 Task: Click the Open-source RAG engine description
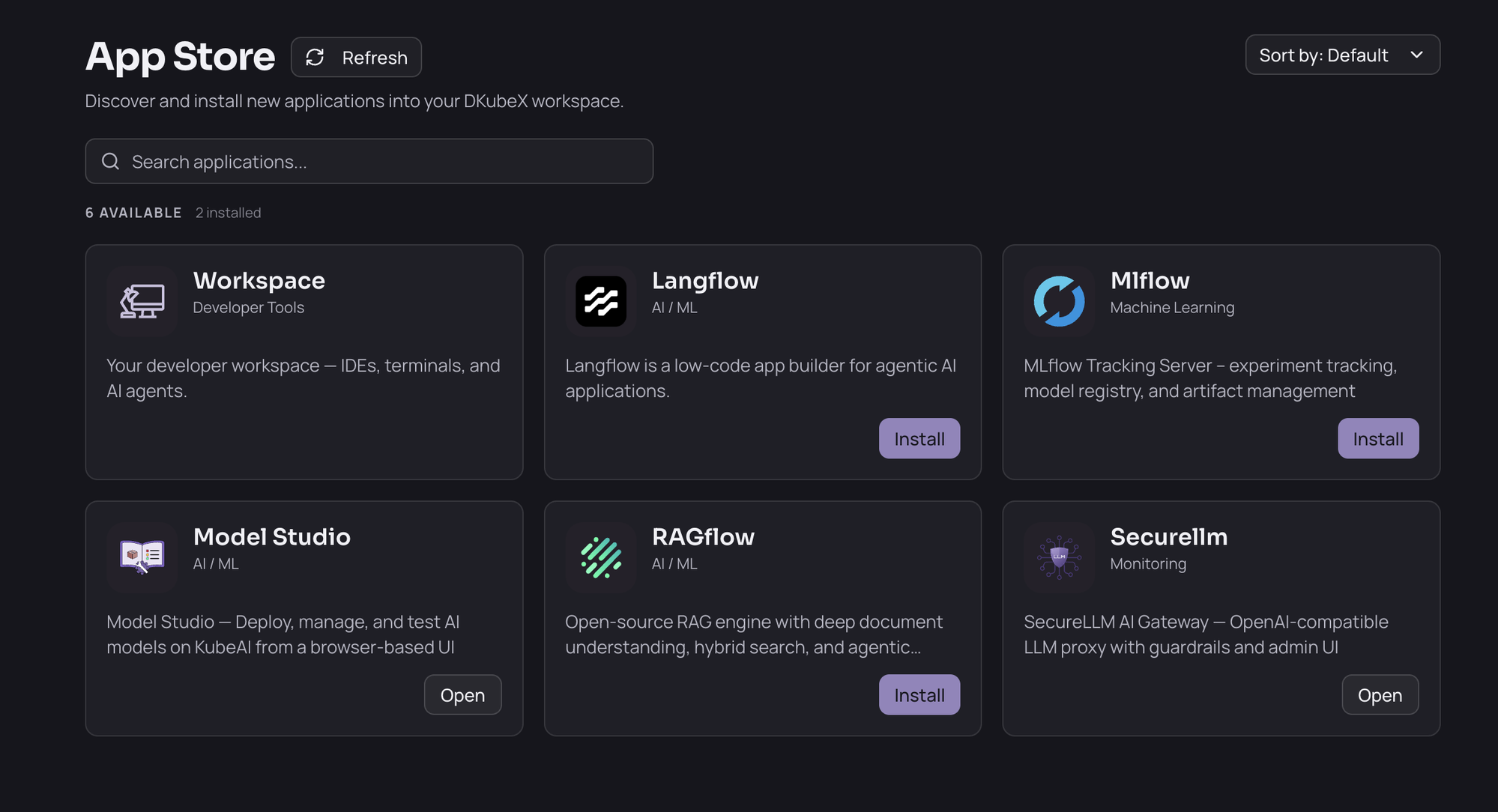754,634
